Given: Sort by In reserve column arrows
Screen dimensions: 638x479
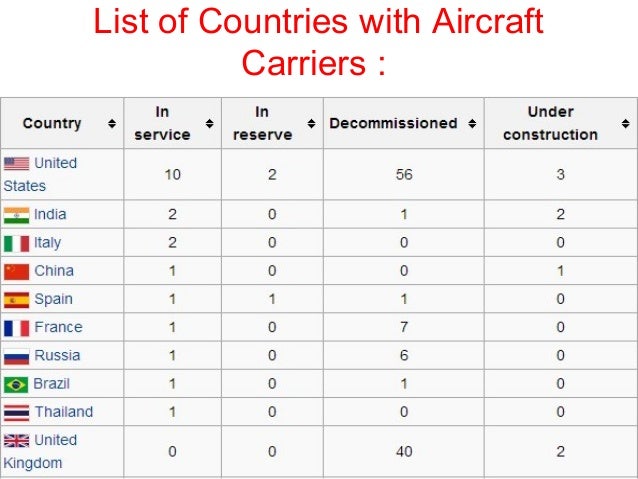Looking at the screenshot, I should [x=311, y=124].
